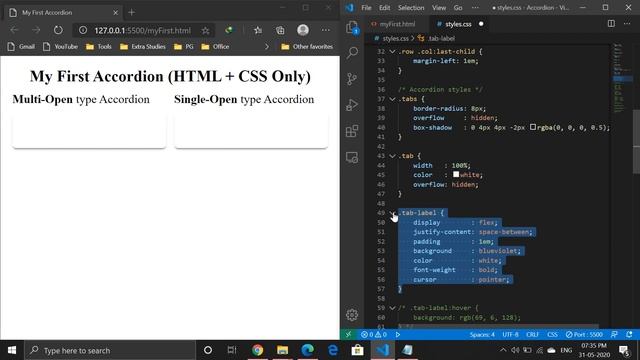The image size is (640, 360).
Task: Open the Office bookmark folder
Action: (215, 47)
